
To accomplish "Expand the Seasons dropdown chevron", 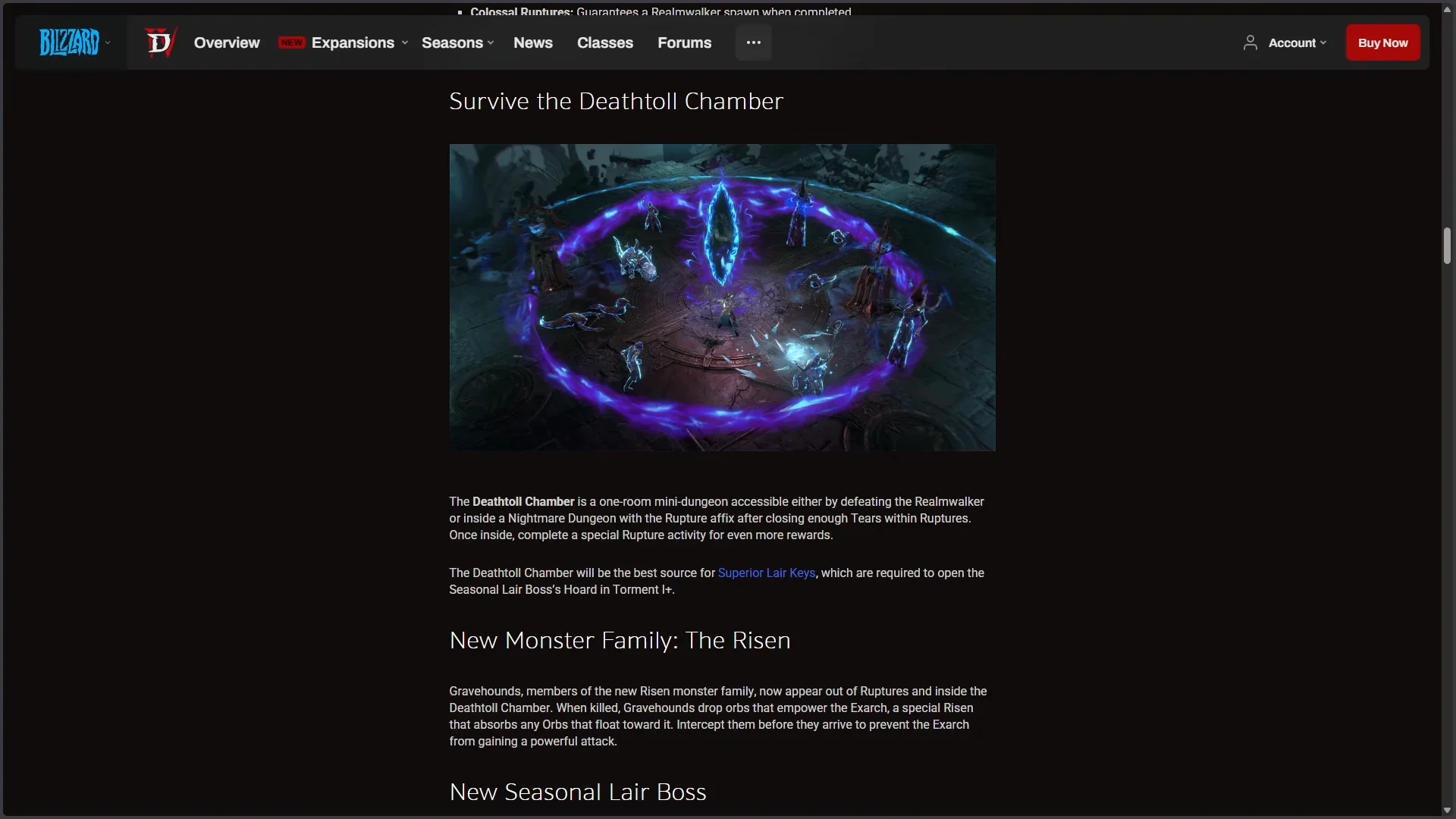I will [491, 43].
